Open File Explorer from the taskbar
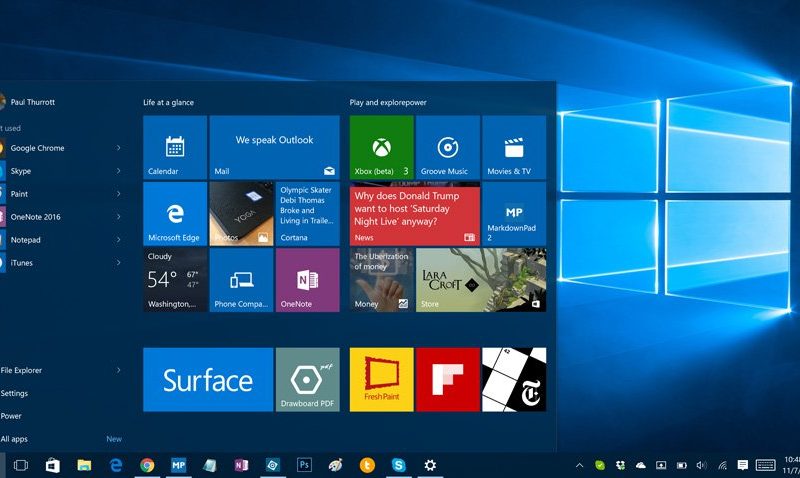800x478 pixels. pyautogui.click(x=84, y=465)
